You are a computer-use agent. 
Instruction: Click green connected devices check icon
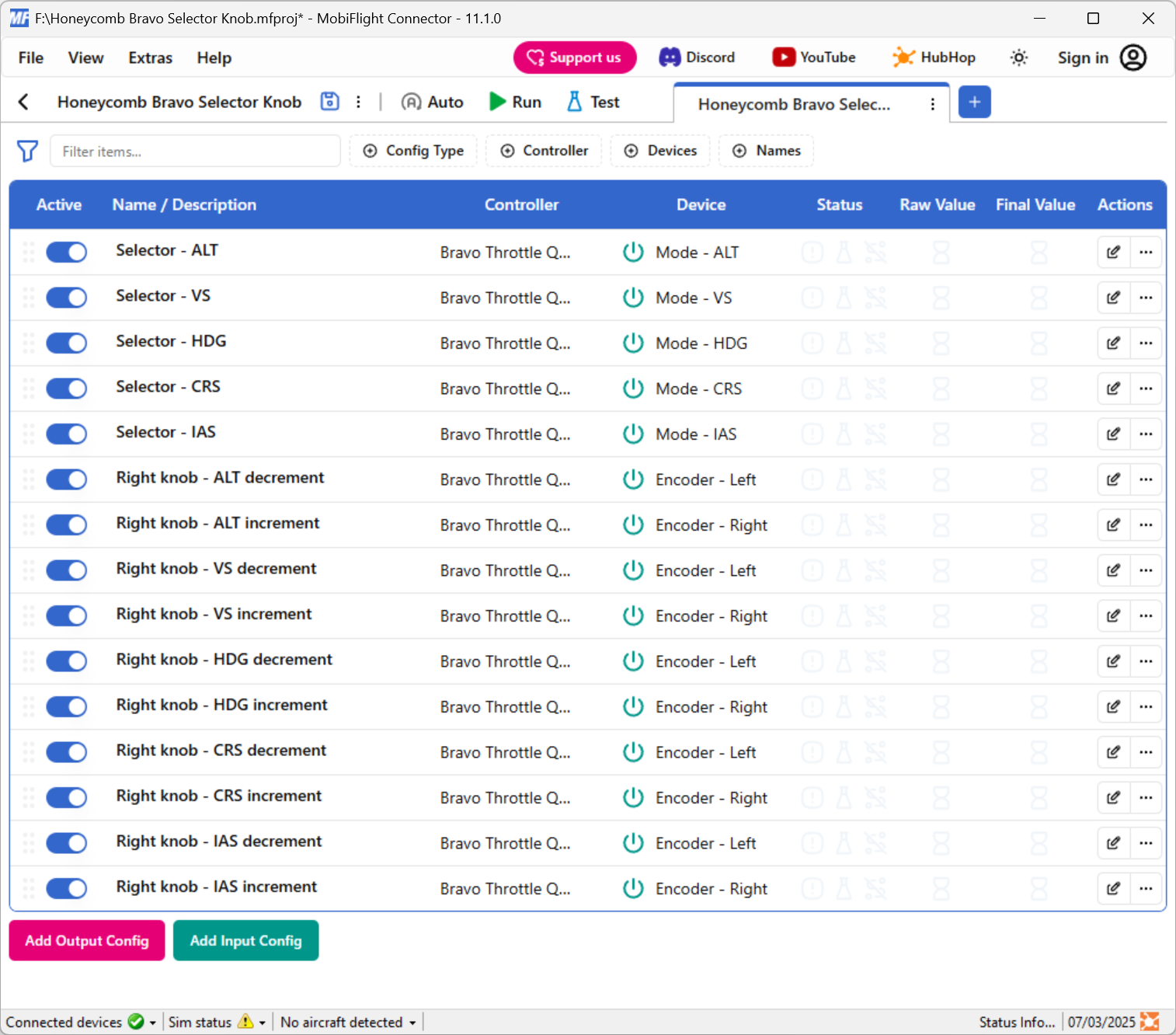pyautogui.click(x=136, y=1022)
